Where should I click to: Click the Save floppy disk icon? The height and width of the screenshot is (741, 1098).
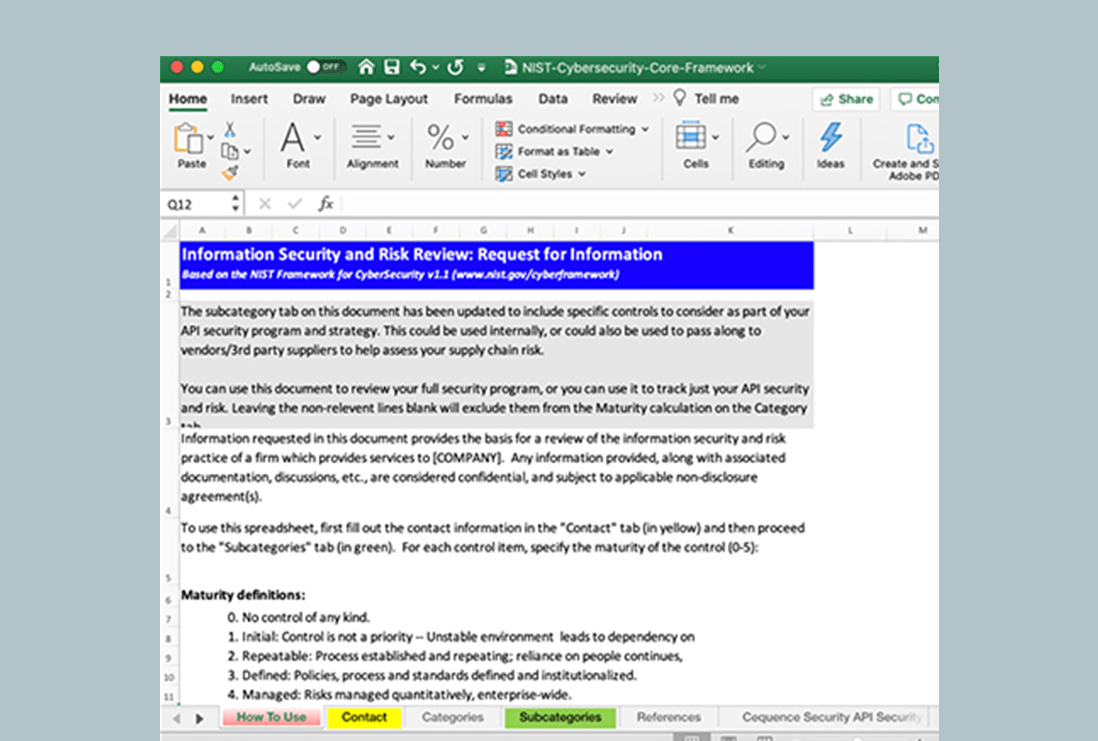tap(392, 68)
